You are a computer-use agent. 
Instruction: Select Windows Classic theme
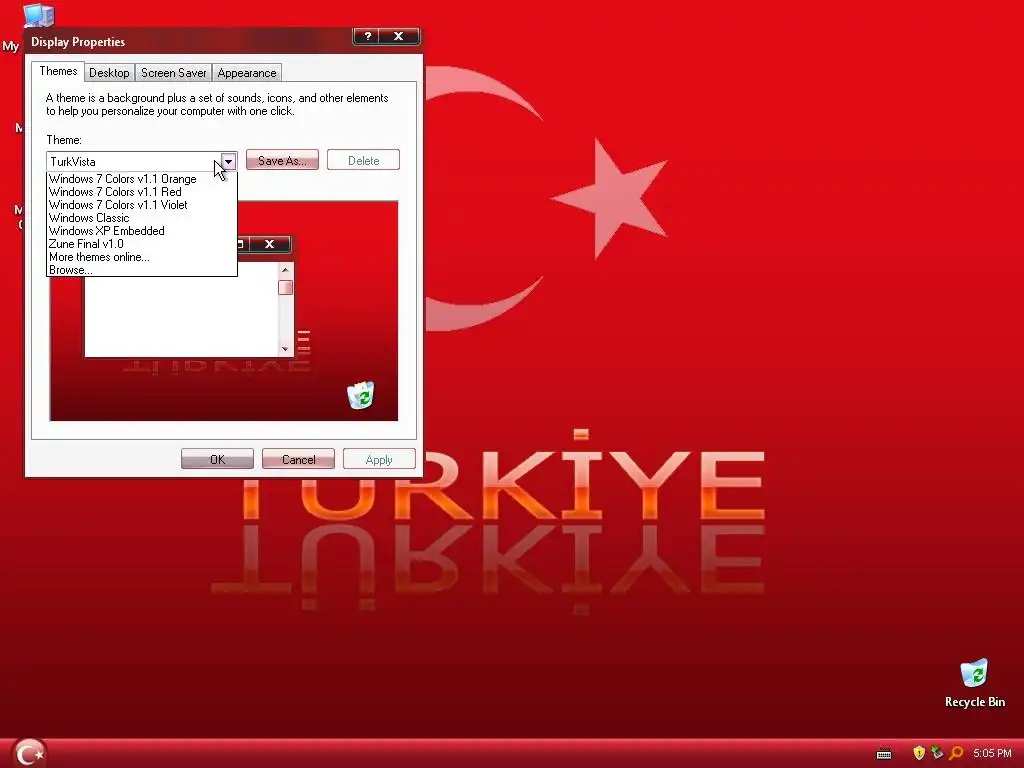(x=142, y=218)
